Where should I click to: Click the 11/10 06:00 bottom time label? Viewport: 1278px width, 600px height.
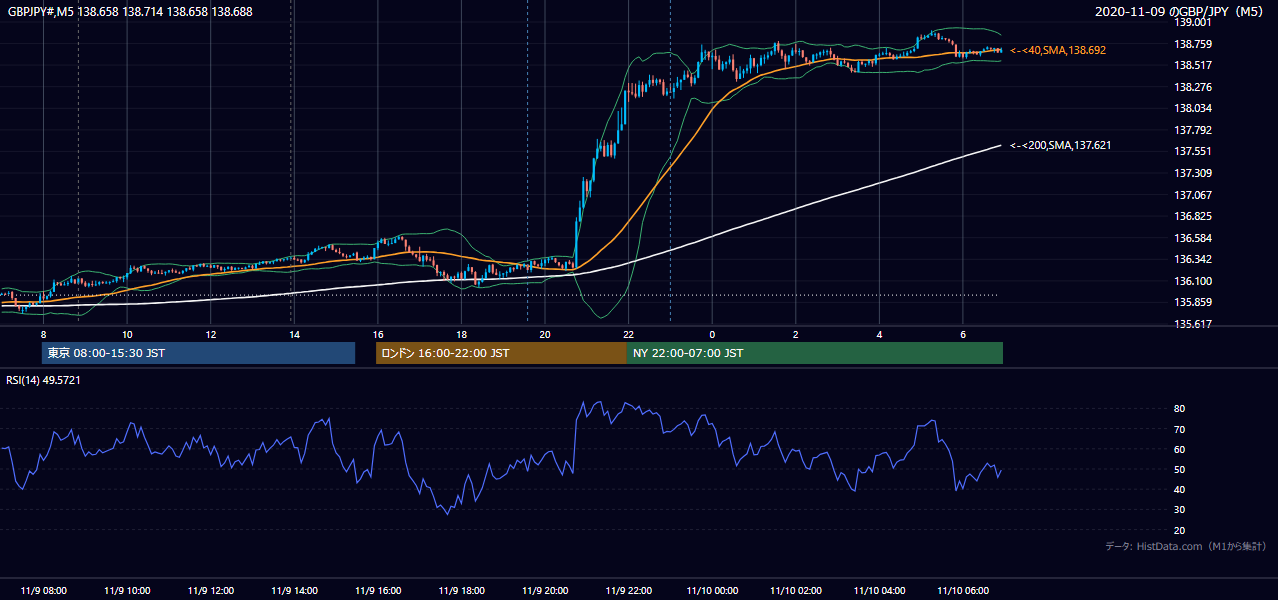click(x=962, y=591)
